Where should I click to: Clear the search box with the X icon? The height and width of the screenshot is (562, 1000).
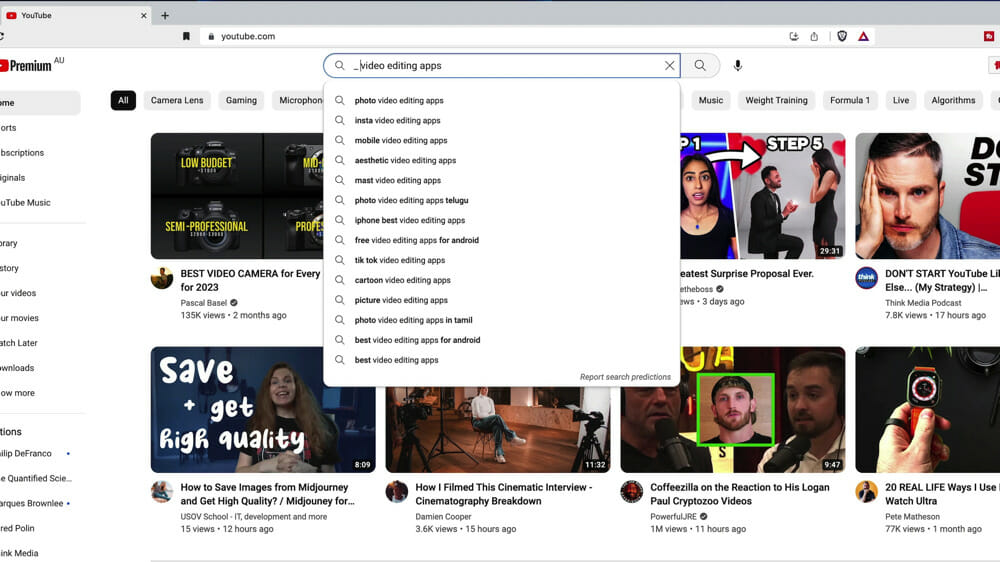click(669, 66)
